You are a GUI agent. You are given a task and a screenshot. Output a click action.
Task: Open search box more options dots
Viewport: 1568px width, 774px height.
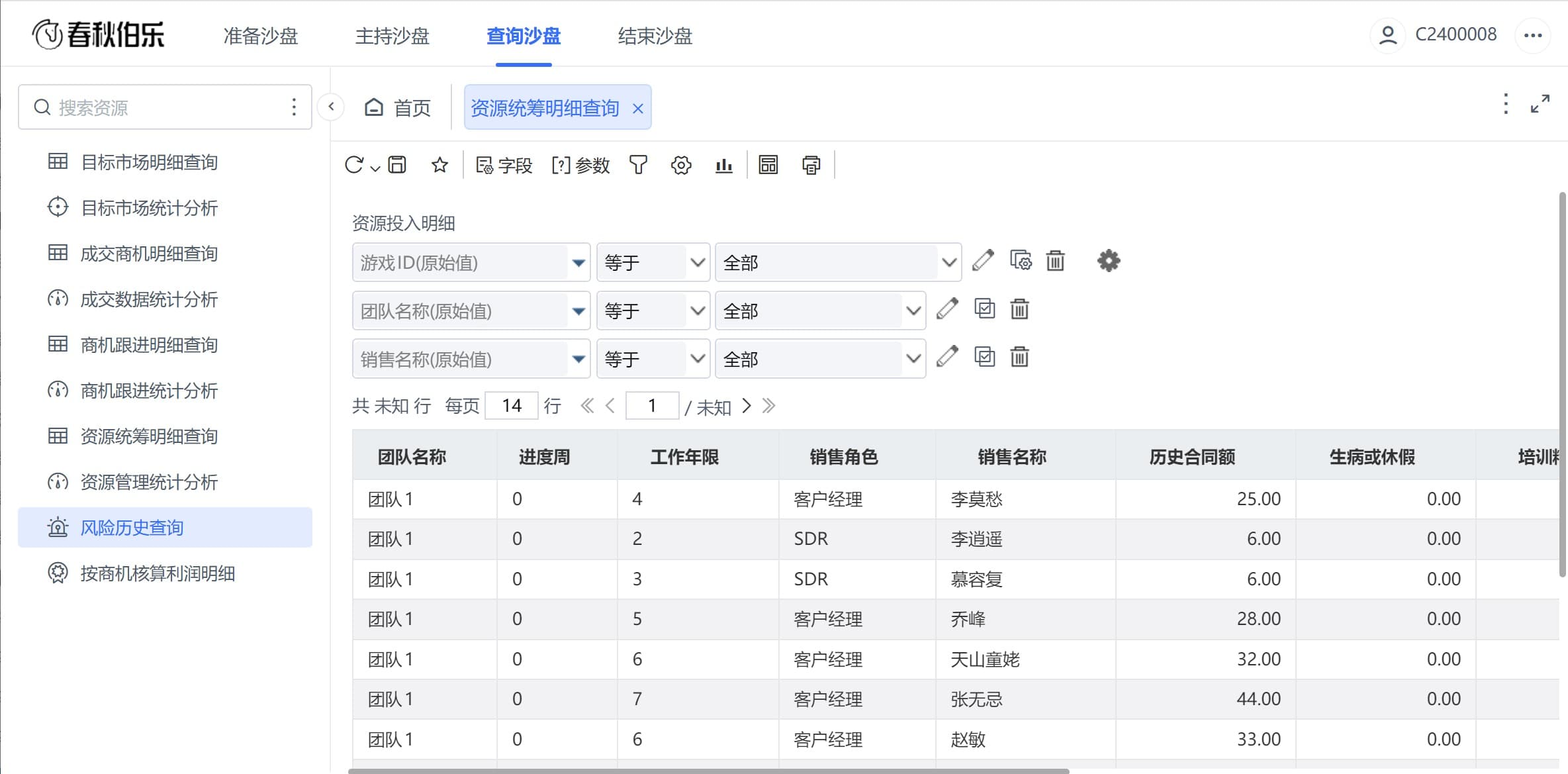point(294,107)
